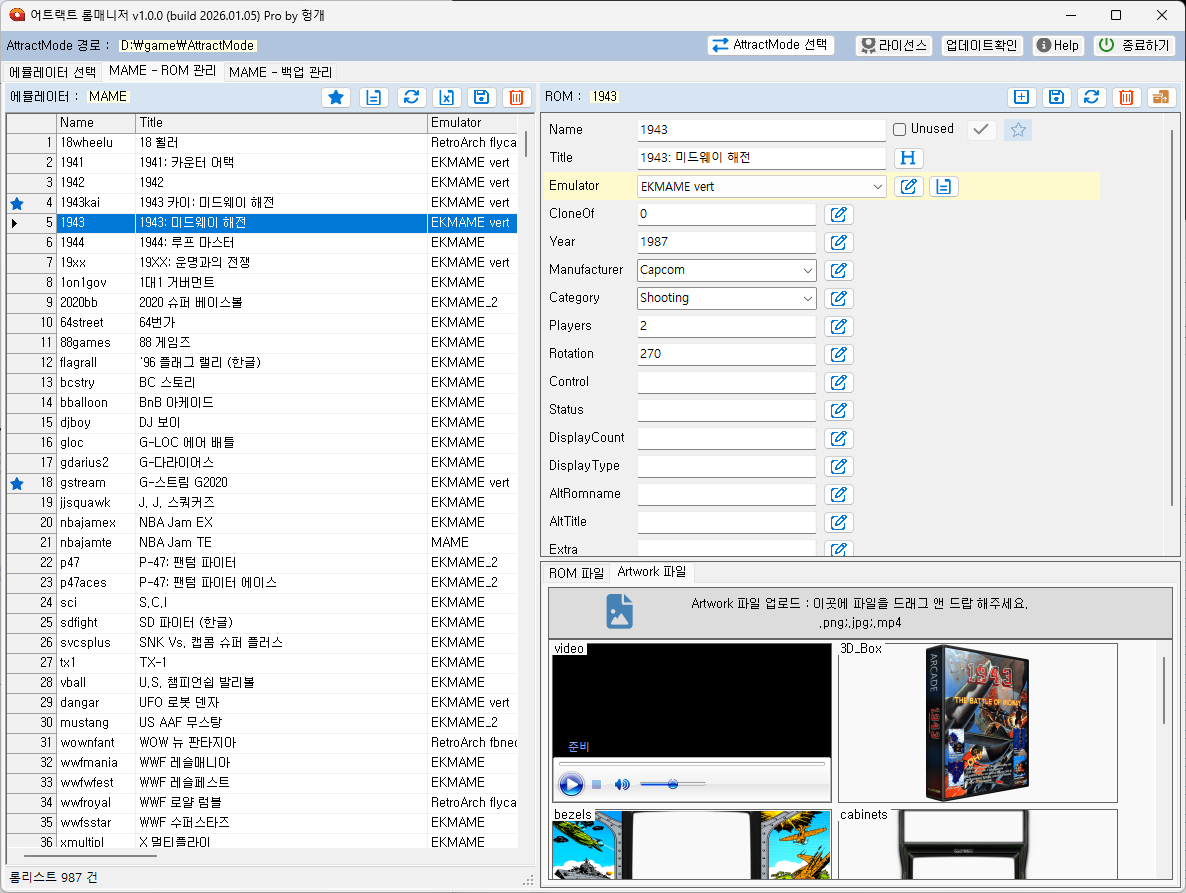1186x893 pixels.
Task: Toggle the favorite star next to Unused
Action: [x=1018, y=130]
